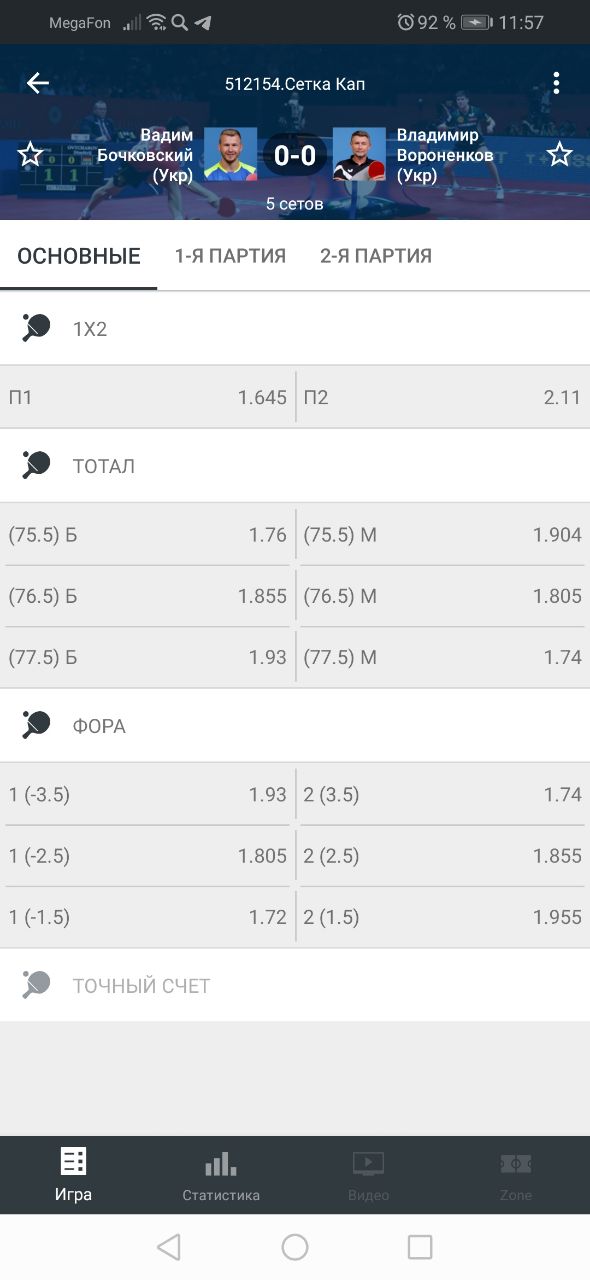Image resolution: width=590 pixels, height=1280 pixels.
Task: Open the three-dot overflow menu
Action: [556, 84]
